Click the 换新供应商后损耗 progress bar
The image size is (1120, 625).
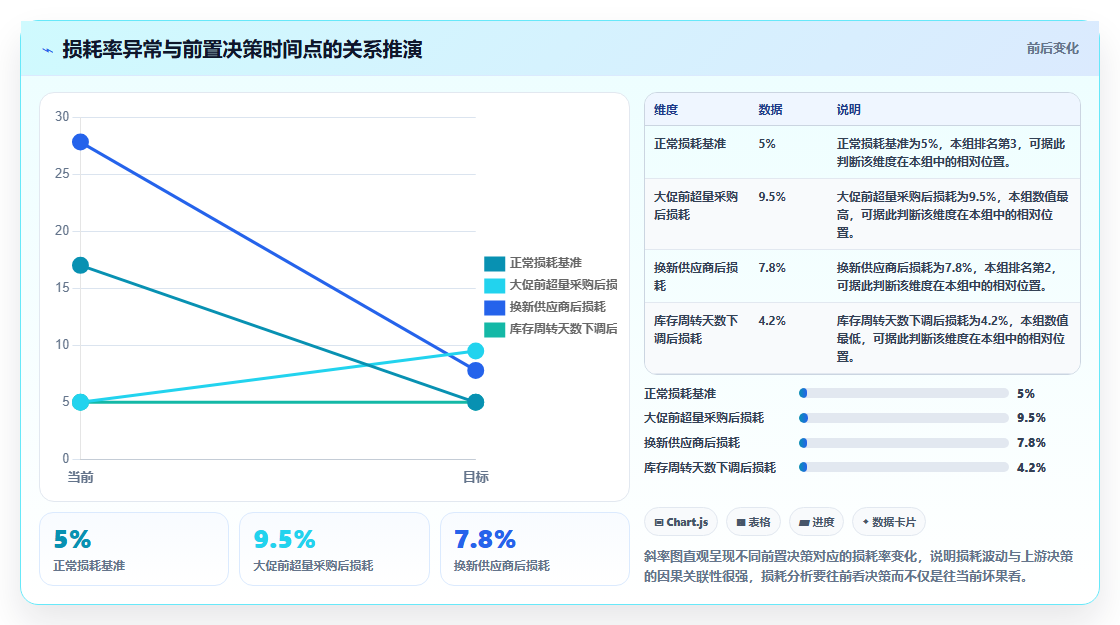coord(904,443)
